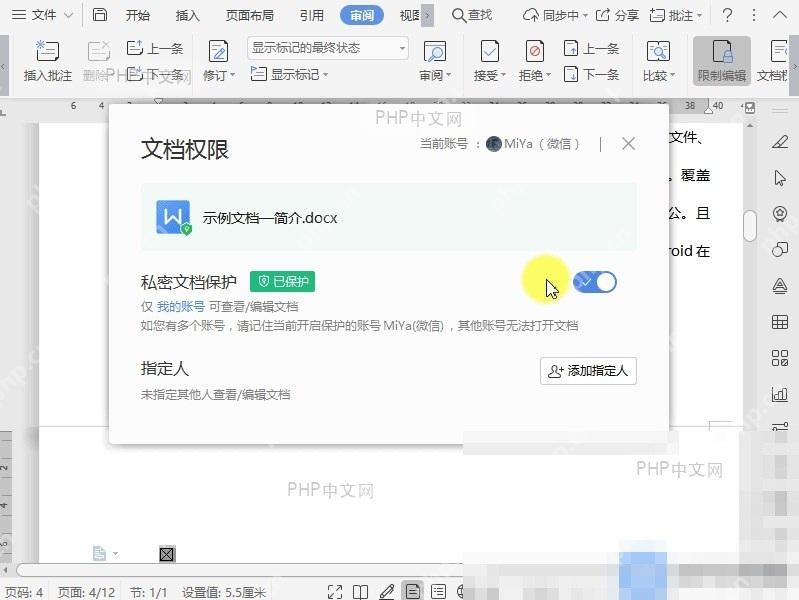Click the horizontal scrollbar track

click(x=239, y=570)
